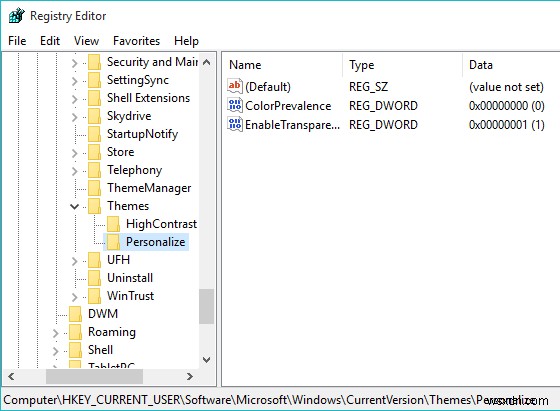This screenshot has width=560, height=411.
Task: Expand the UFH key
Action: pyautogui.click(x=74, y=261)
